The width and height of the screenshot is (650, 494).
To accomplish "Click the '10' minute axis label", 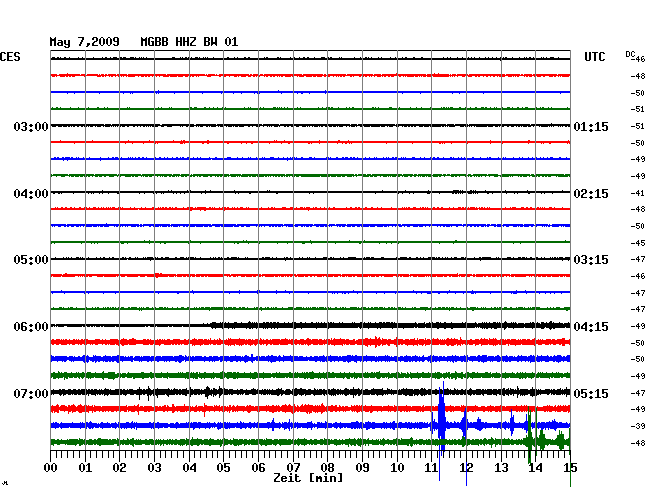I will click(x=397, y=467).
